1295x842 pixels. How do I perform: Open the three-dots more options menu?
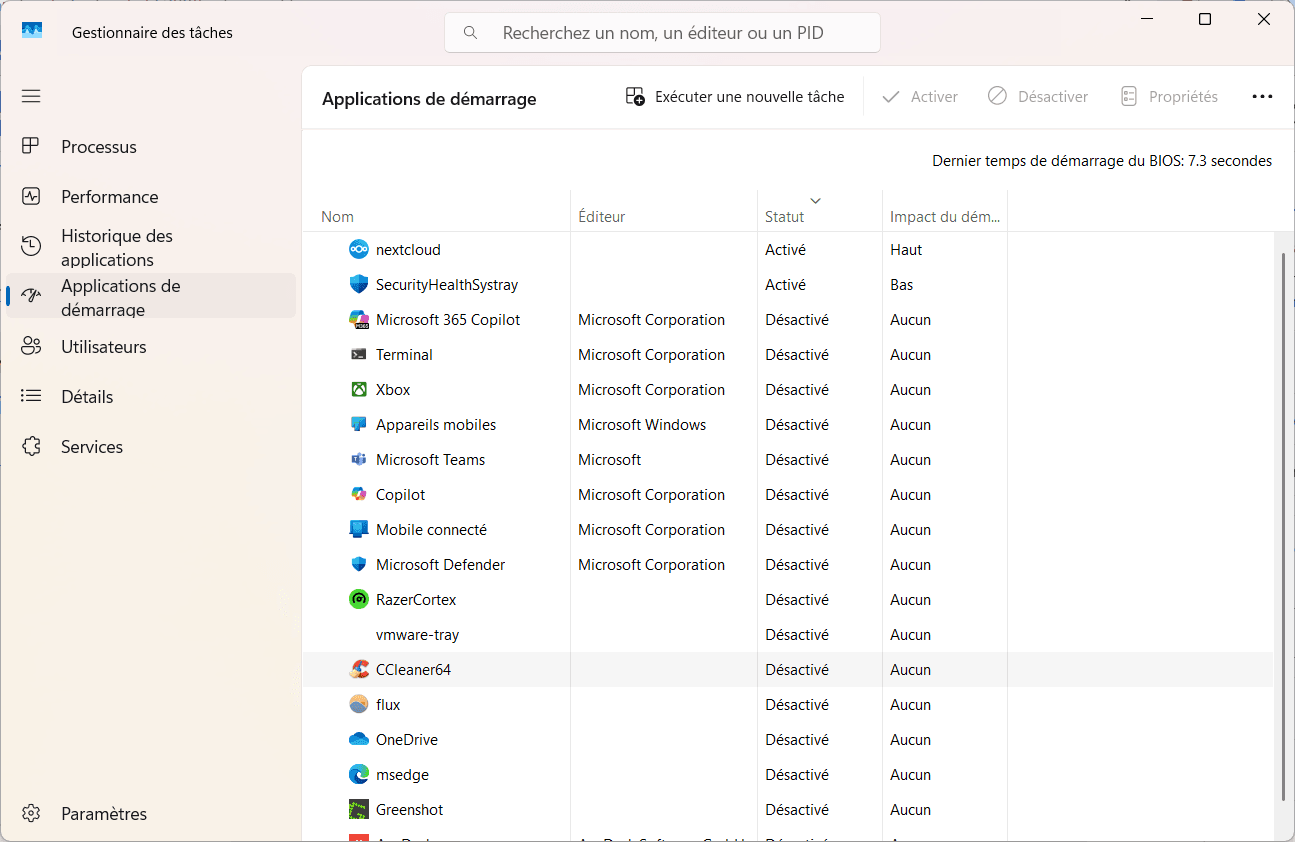tap(1262, 96)
